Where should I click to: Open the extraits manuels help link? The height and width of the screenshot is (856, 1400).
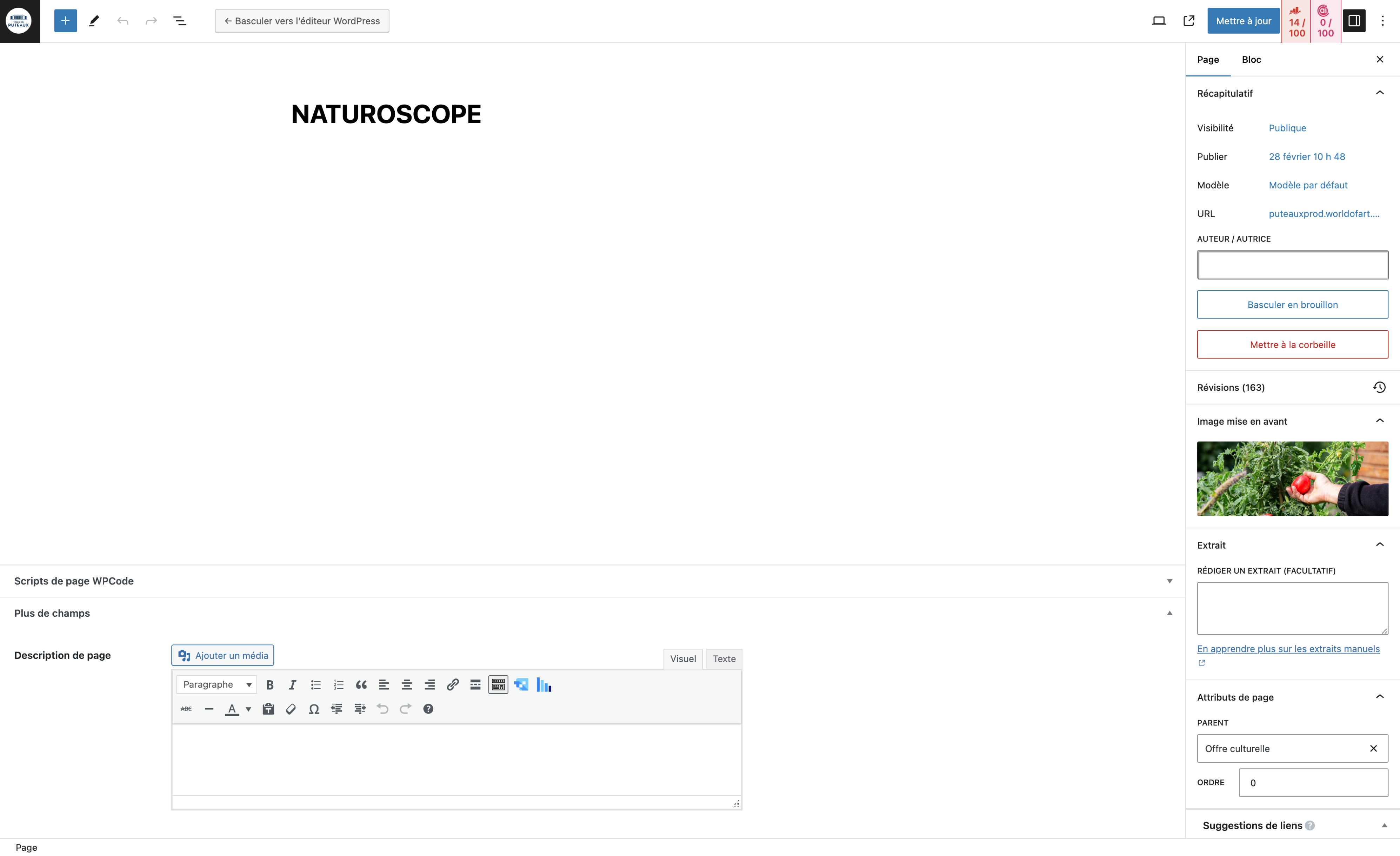tap(1288, 649)
